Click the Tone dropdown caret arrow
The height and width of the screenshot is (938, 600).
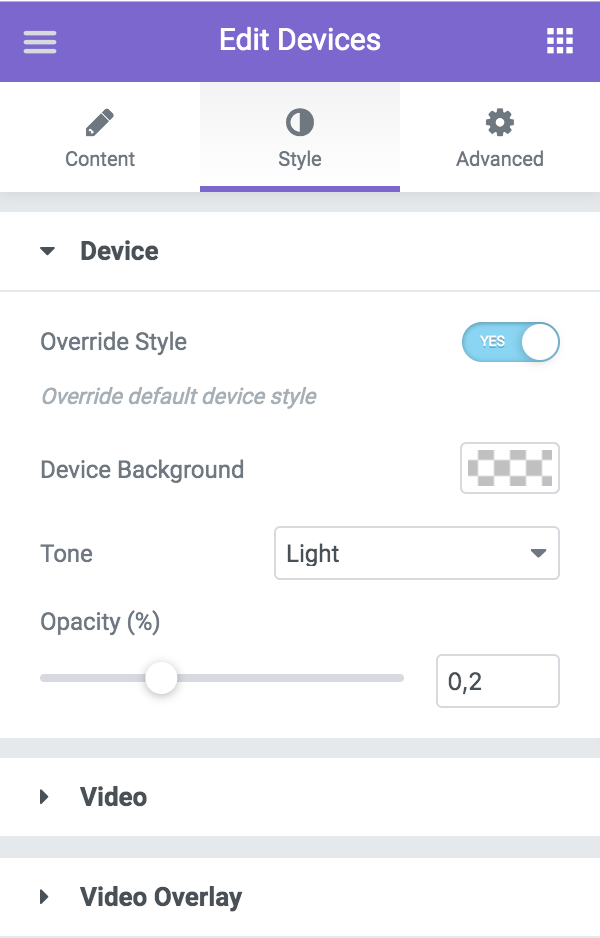click(x=538, y=553)
